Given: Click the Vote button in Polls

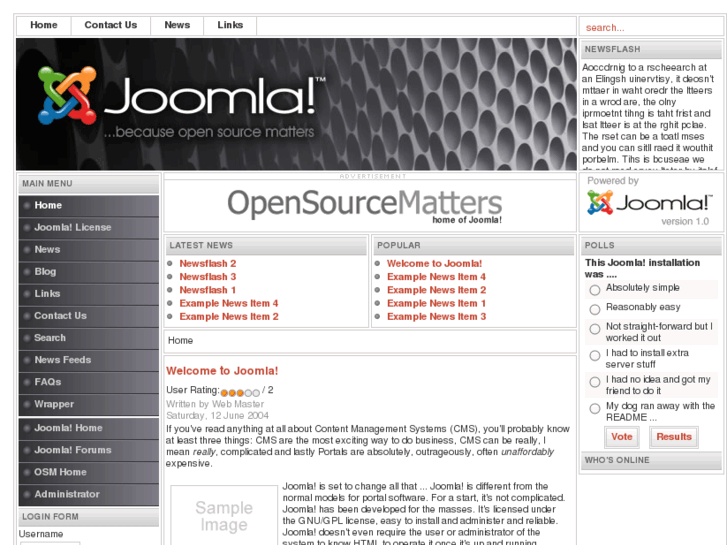Looking at the screenshot, I should coord(622,437).
